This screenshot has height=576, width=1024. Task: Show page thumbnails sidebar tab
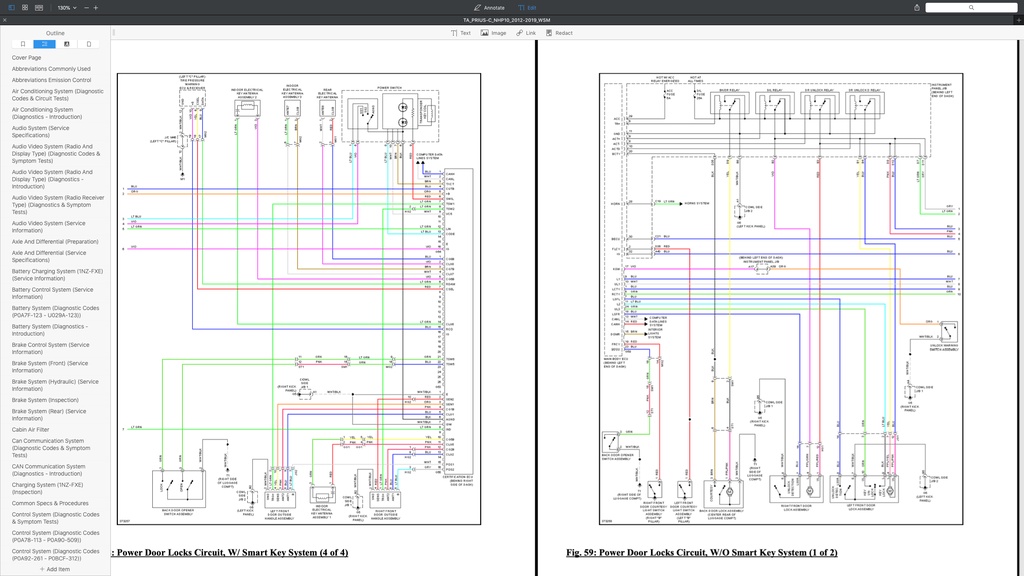[x=89, y=44]
